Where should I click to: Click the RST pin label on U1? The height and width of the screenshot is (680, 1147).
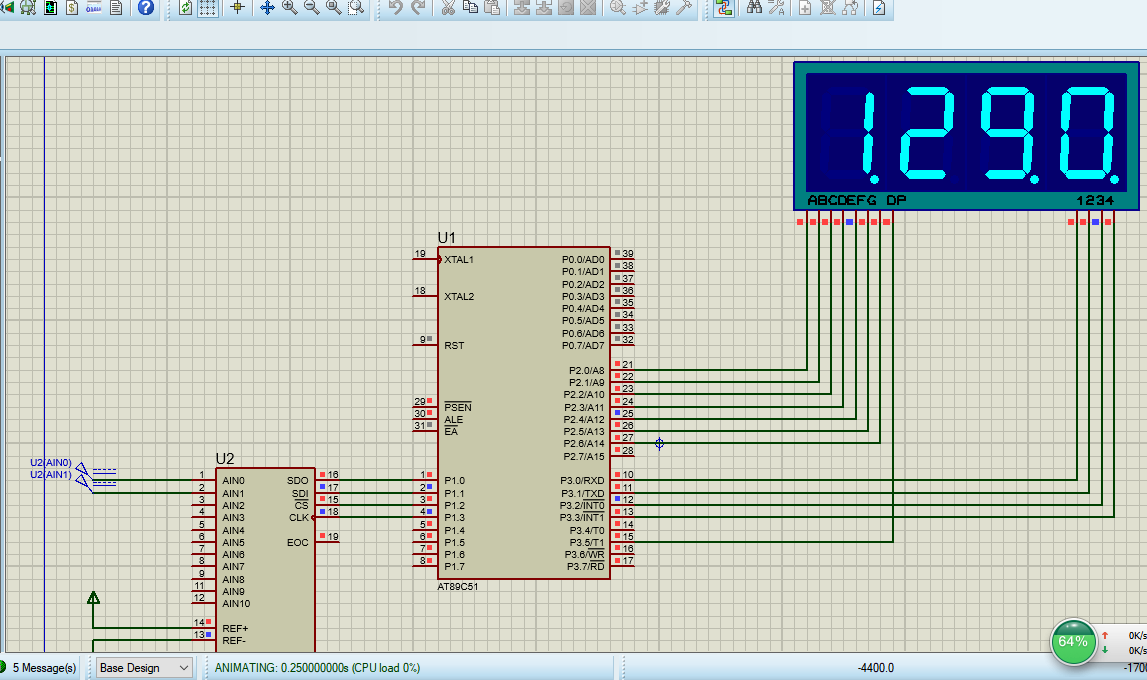coord(454,345)
